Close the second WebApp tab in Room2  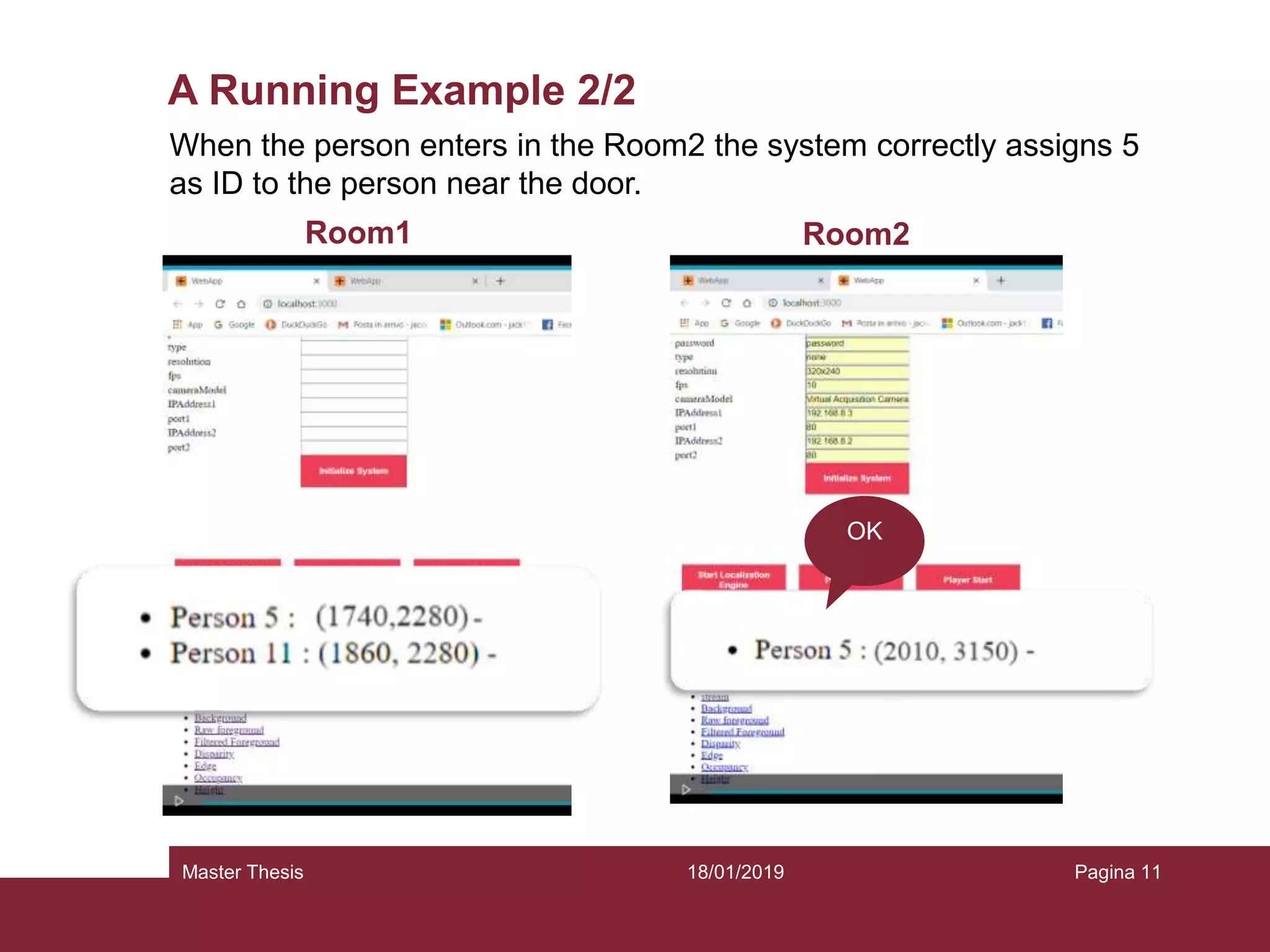[x=976, y=281]
